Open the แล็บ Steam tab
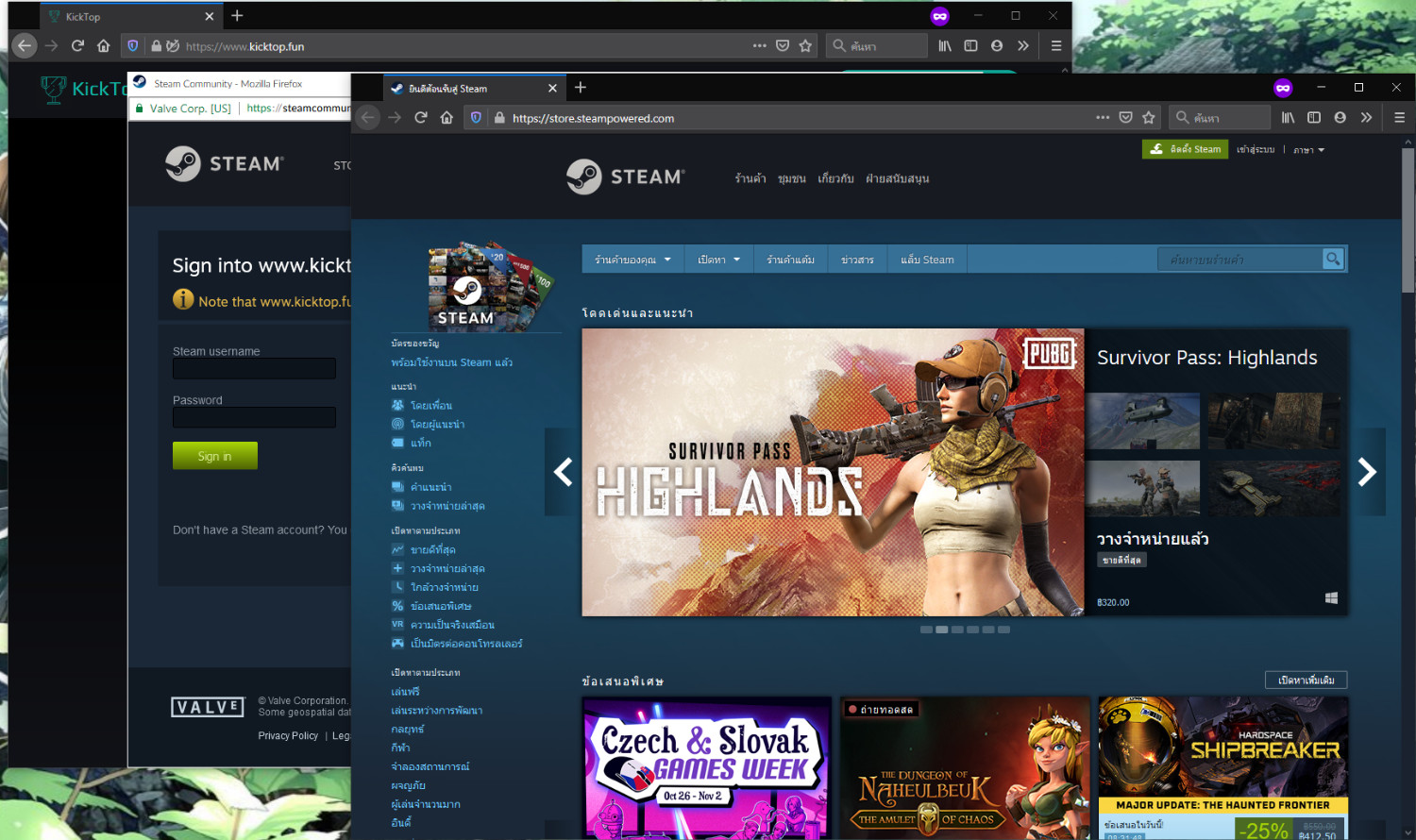Viewport: 1416px width, 840px height. click(x=927, y=260)
